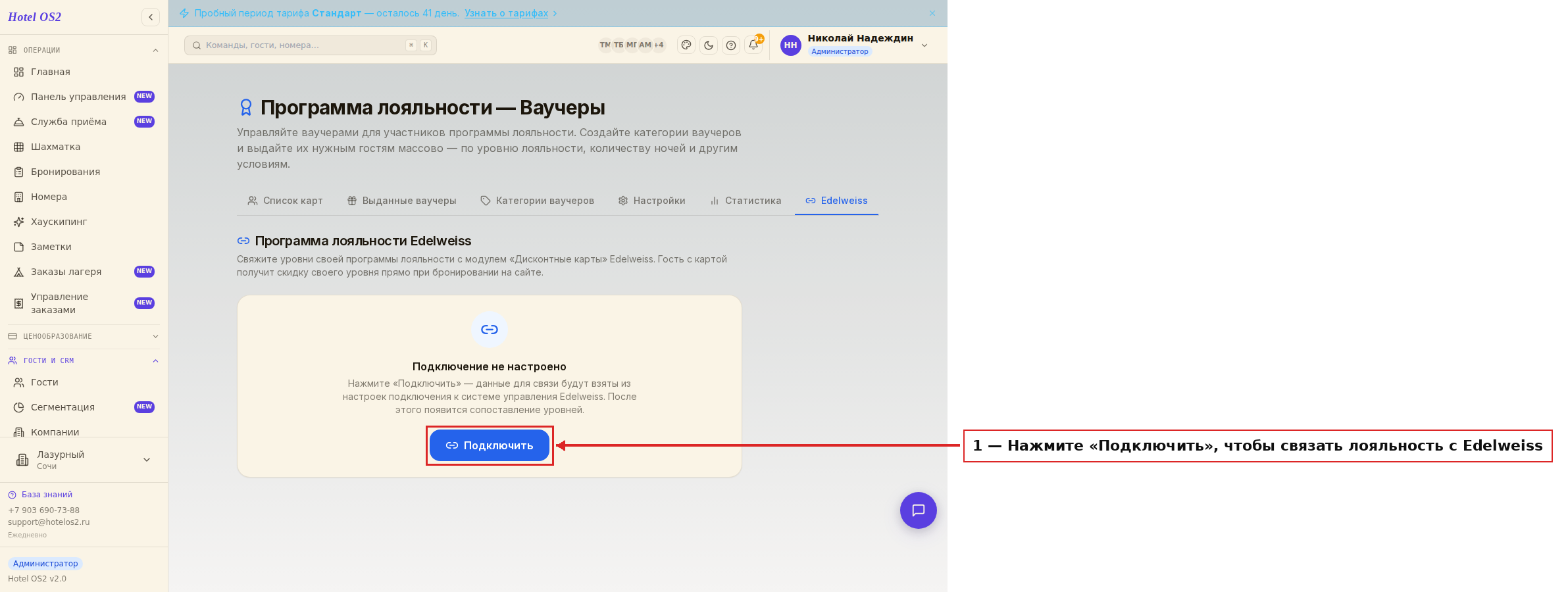Switch to the Настройки tab
Image resolution: width=1568 pixels, height=592 pixels.
point(651,201)
